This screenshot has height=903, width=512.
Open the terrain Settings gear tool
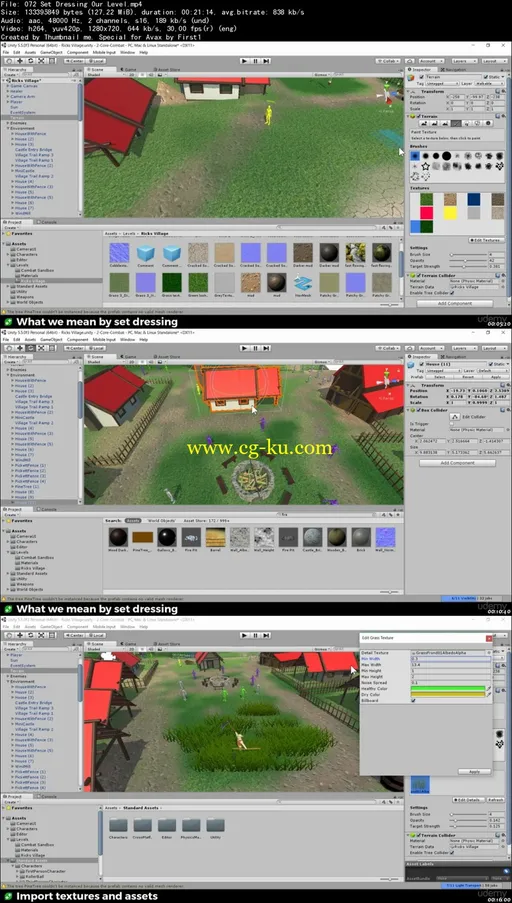click(488, 123)
